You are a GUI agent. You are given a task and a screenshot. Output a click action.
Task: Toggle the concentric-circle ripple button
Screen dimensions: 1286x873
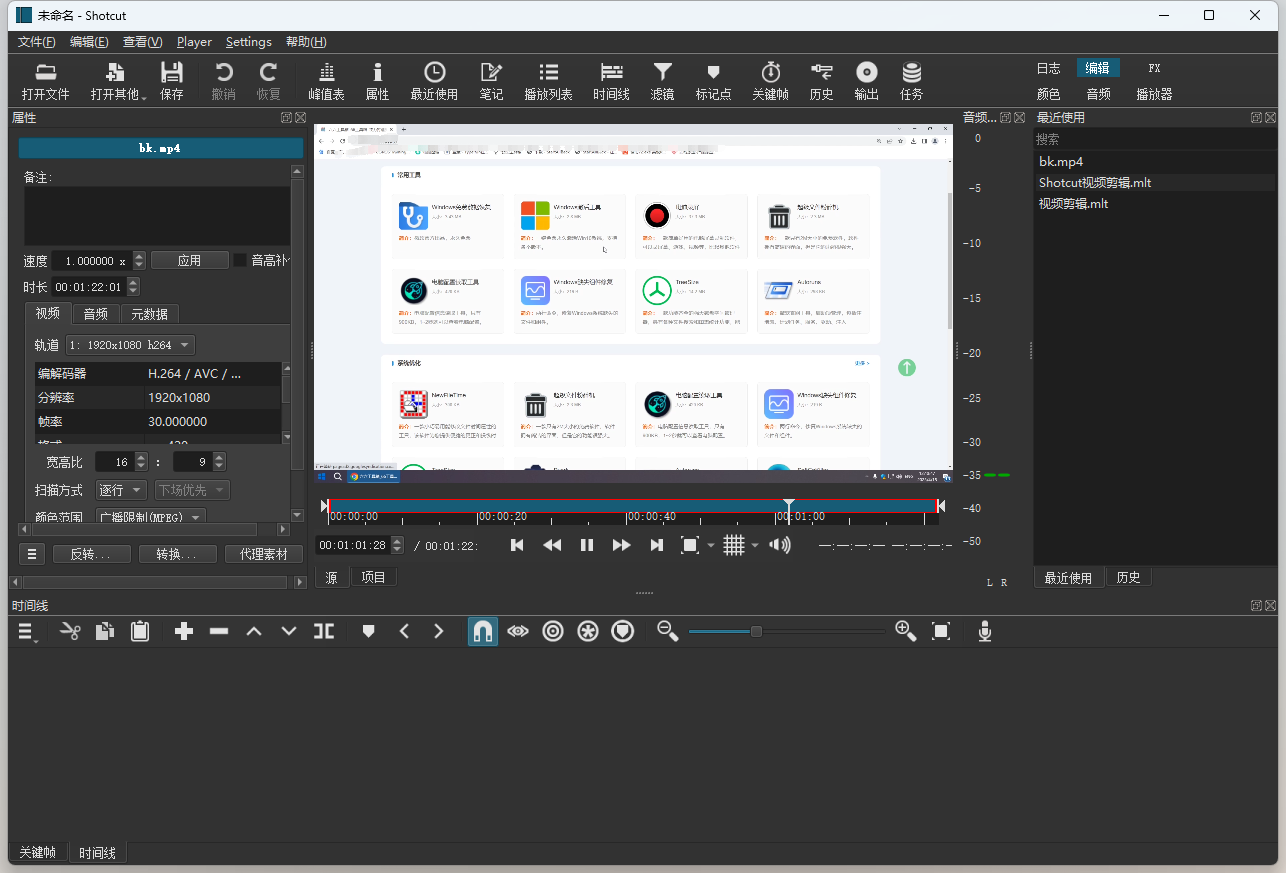(553, 631)
